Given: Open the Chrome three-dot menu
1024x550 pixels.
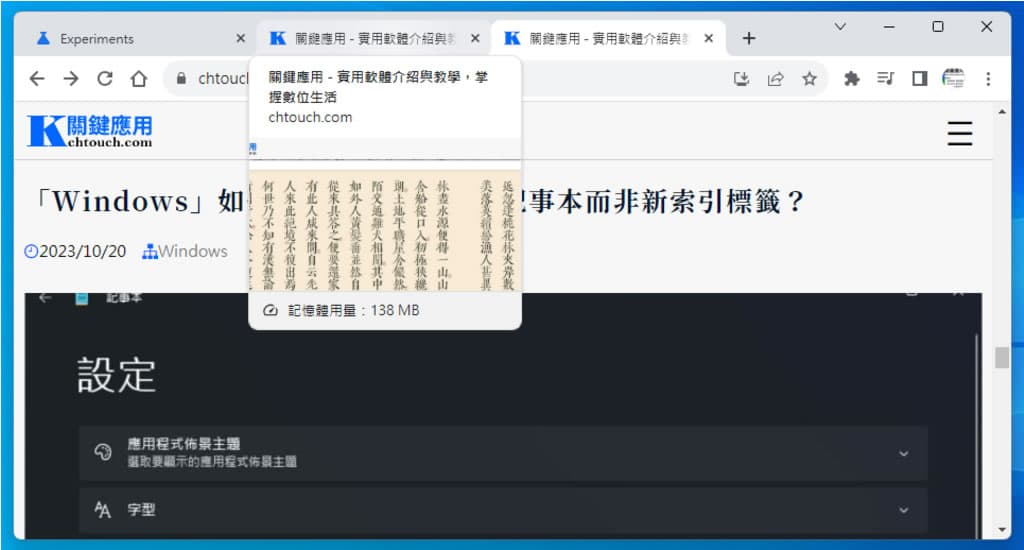Looking at the screenshot, I should pos(988,78).
